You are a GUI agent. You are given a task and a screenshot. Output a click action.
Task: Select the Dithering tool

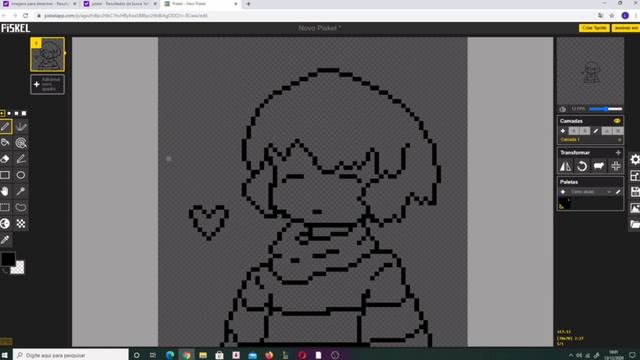click(x=21, y=224)
